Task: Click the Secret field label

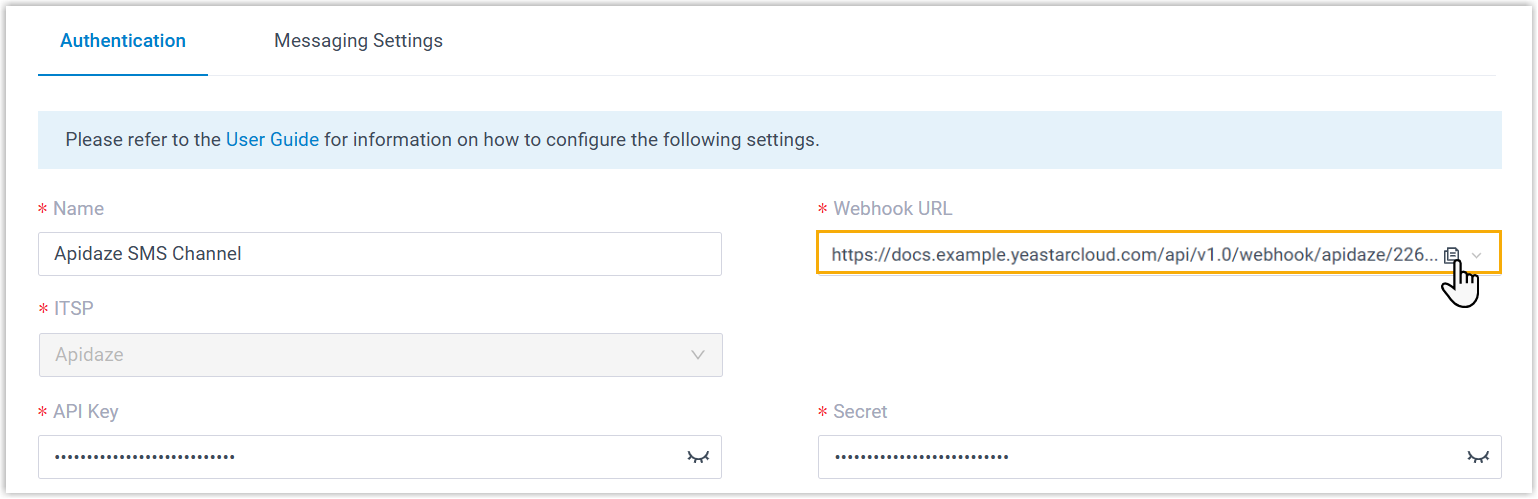Action: pos(860,412)
